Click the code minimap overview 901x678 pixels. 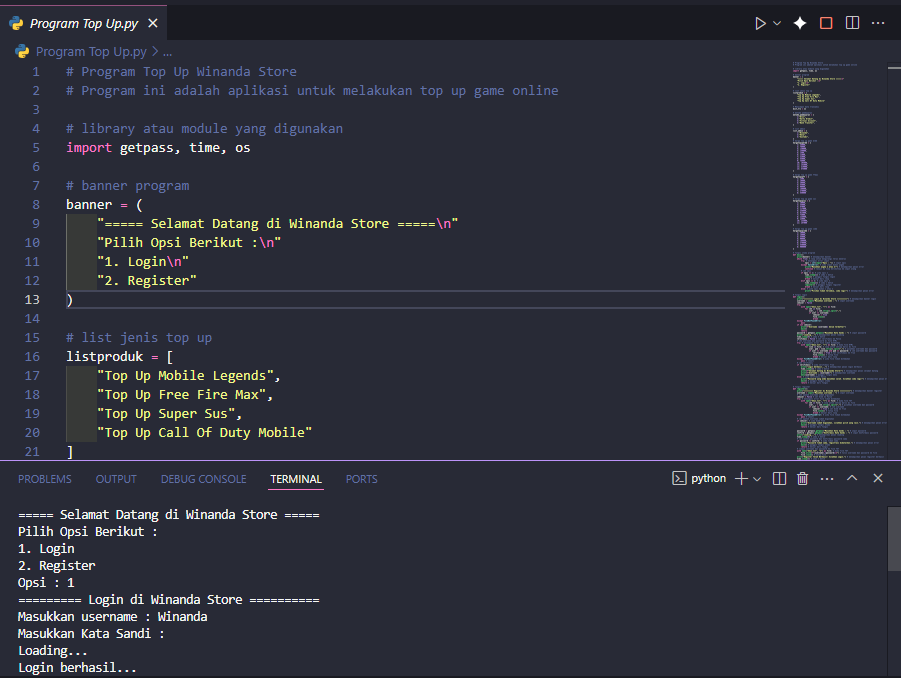(838, 260)
